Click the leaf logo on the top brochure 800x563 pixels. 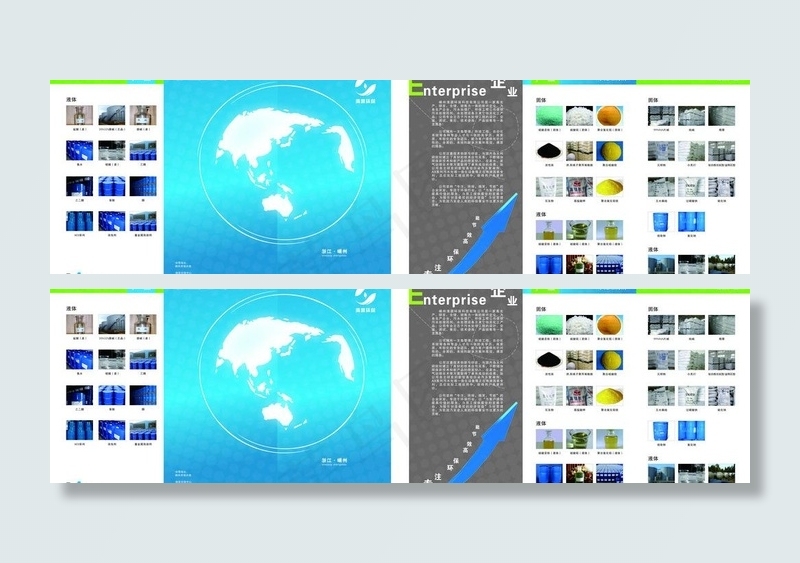(x=366, y=89)
